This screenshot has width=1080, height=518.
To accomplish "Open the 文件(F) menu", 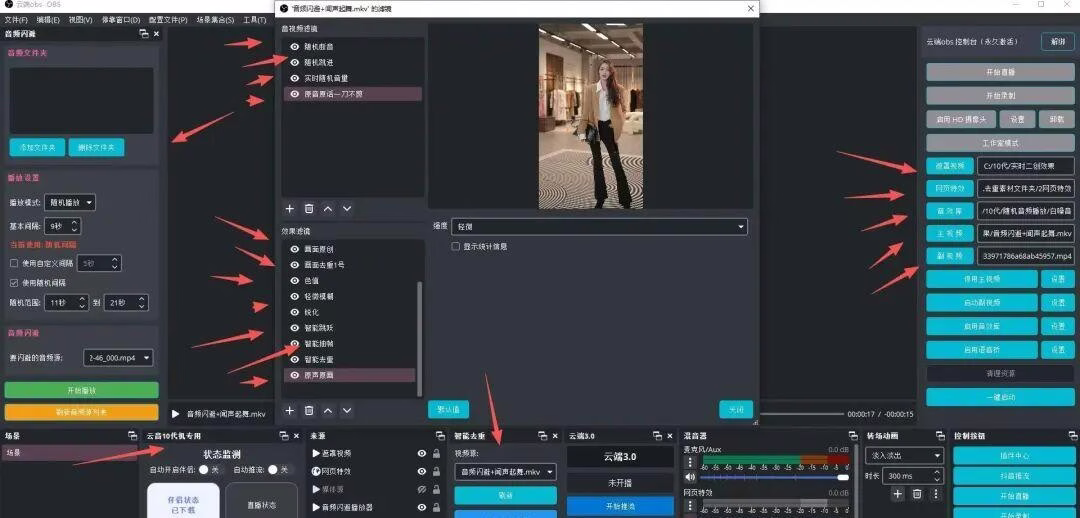I will pyautogui.click(x=15, y=19).
